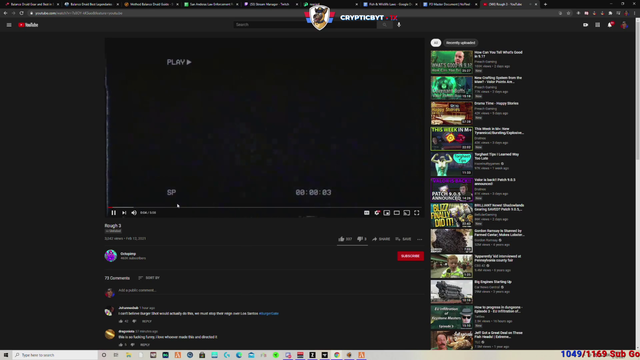Select Recently uploaded filter chip
The height and width of the screenshot is (360, 640).
click(460, 43)
